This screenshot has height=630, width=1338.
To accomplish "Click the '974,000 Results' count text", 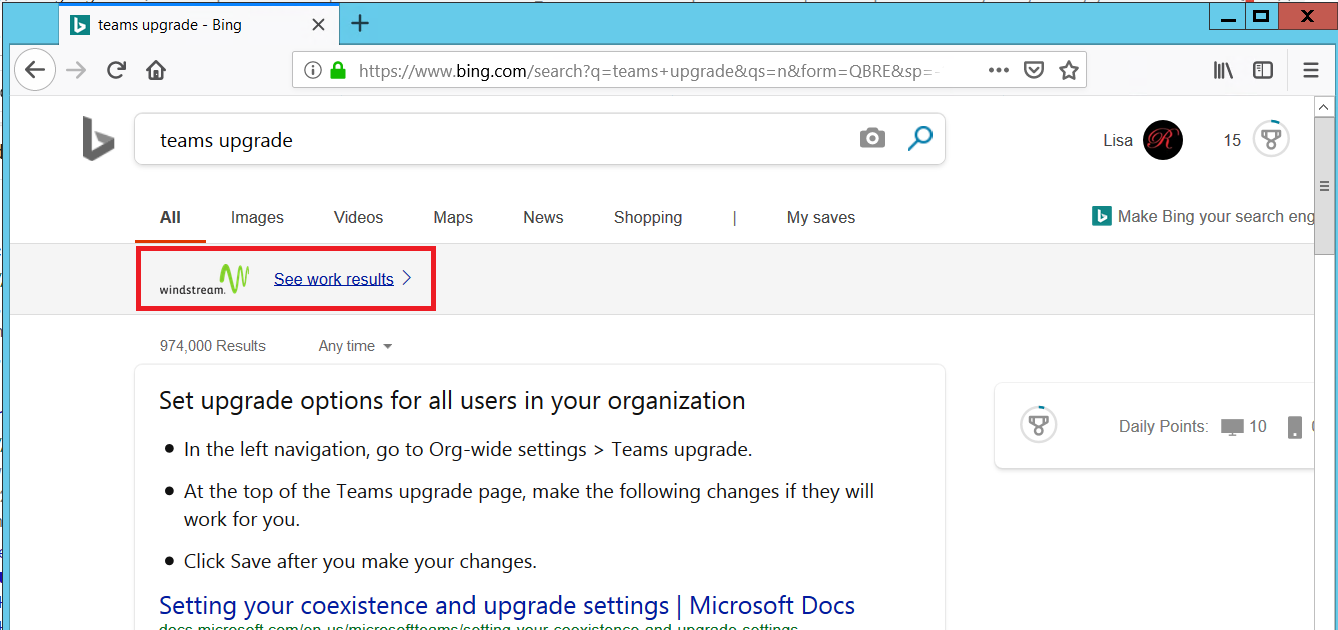I will pos(213,346).
